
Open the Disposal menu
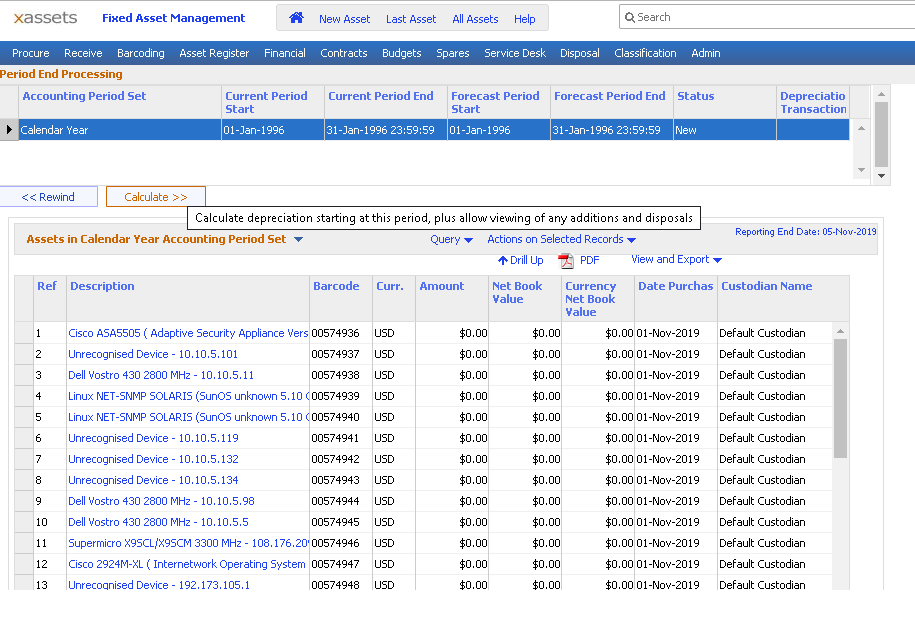pos(579,53)
